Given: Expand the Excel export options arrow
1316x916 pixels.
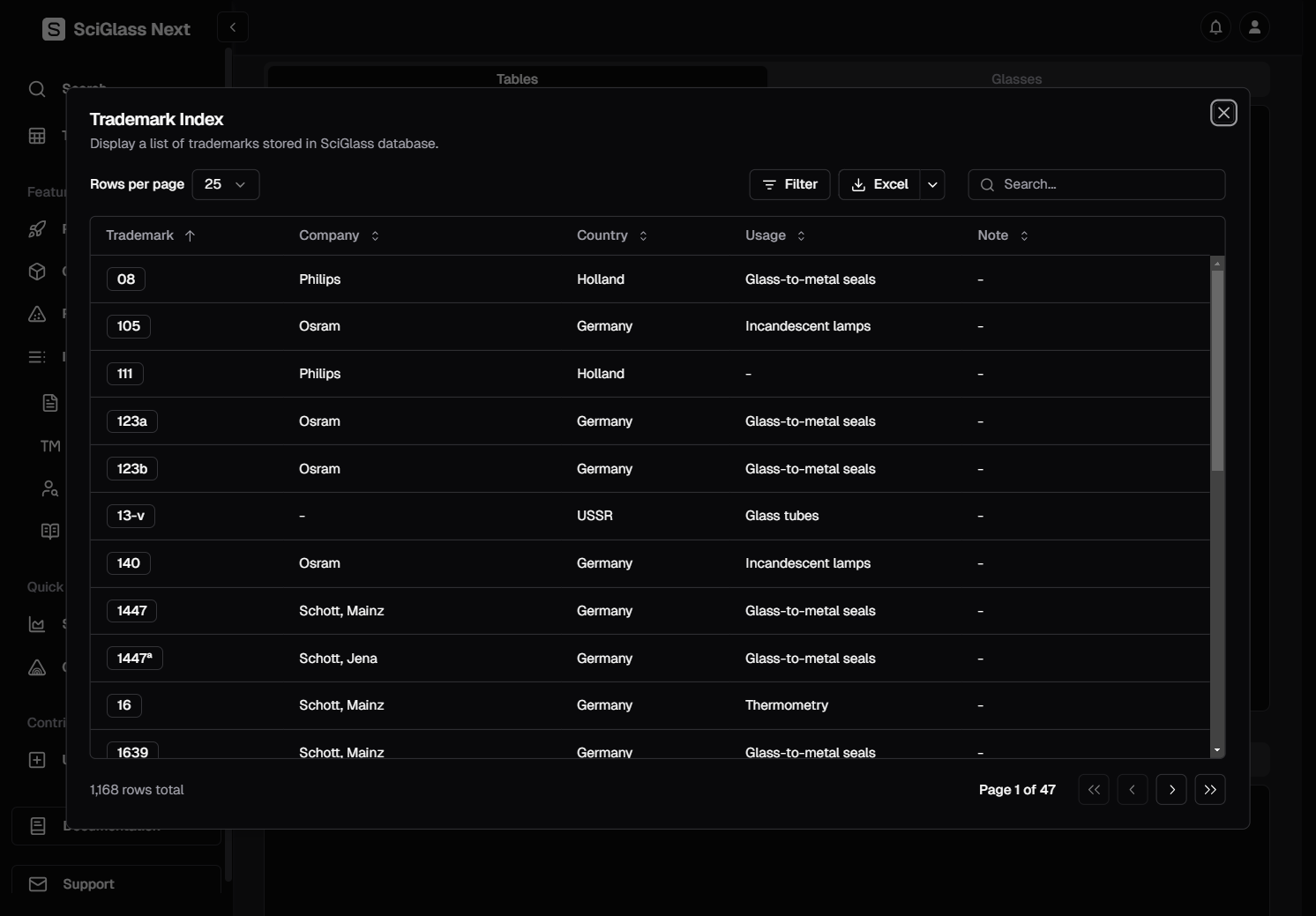Looking at the screenshot, I should pos(932,184).
